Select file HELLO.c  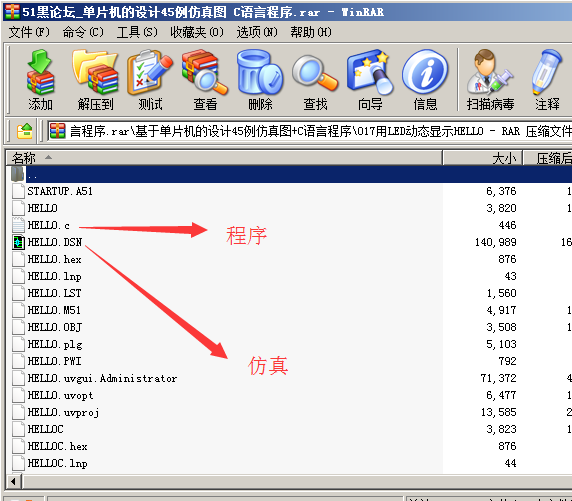[x=49, y=225]
